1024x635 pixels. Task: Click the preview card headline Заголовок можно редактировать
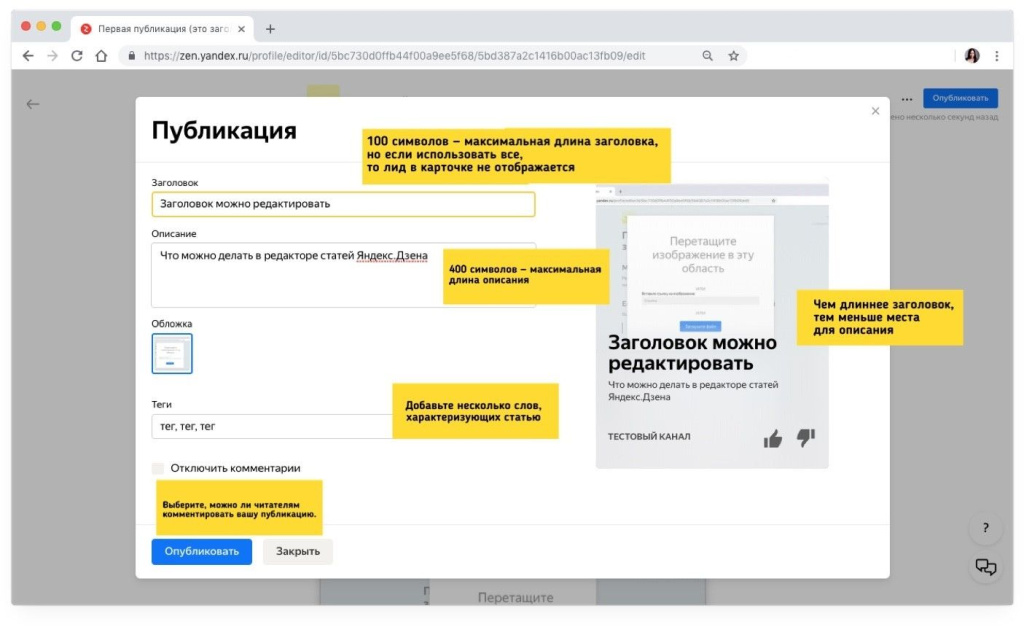(x=692, y=353)
